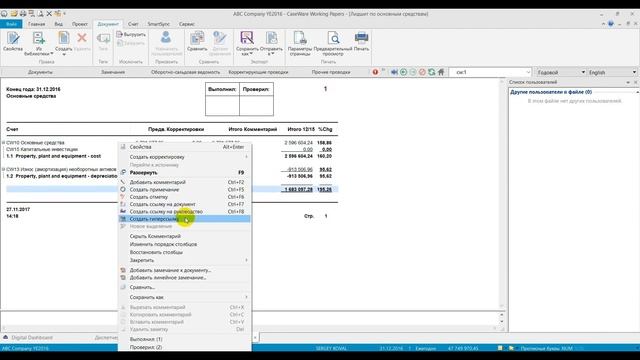Choose Создать гиперссылку in context menu
This screenshot has height=360, width=640.
click(184, 219)
